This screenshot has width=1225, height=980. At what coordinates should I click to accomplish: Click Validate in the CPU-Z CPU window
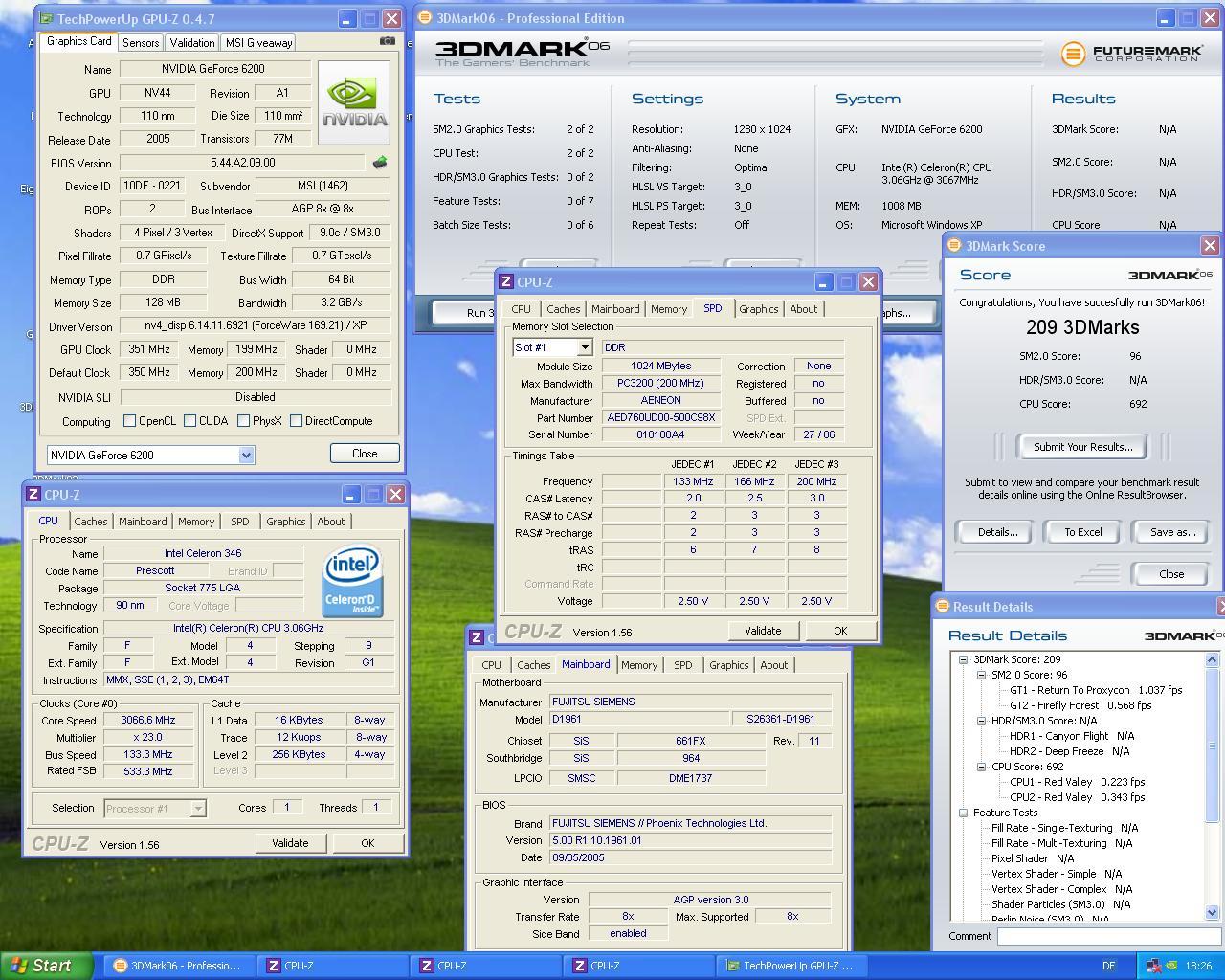[x=290, y=843]
